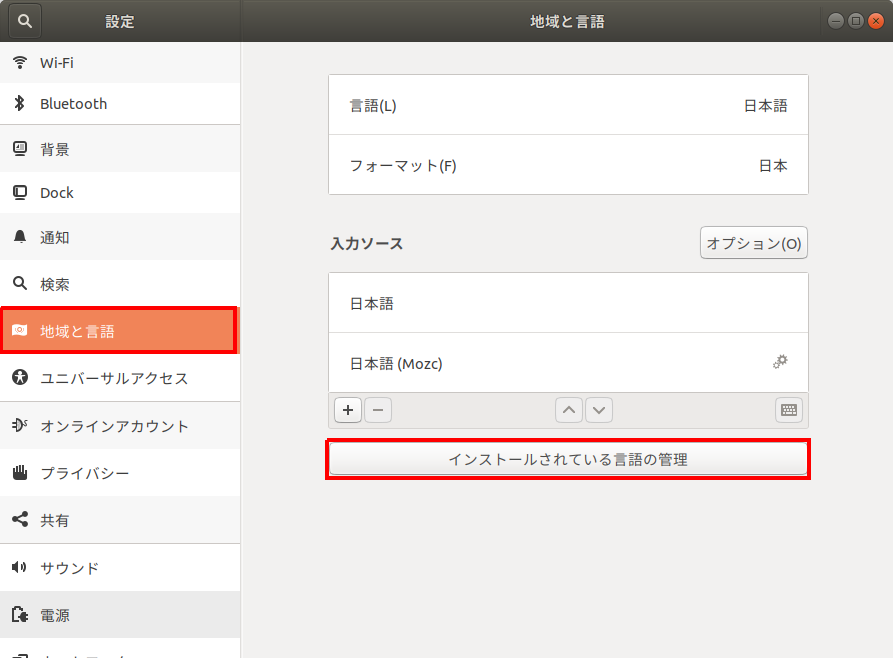
Task: Open ユニバーサルアクセス settings
Action: pos(120,378)
